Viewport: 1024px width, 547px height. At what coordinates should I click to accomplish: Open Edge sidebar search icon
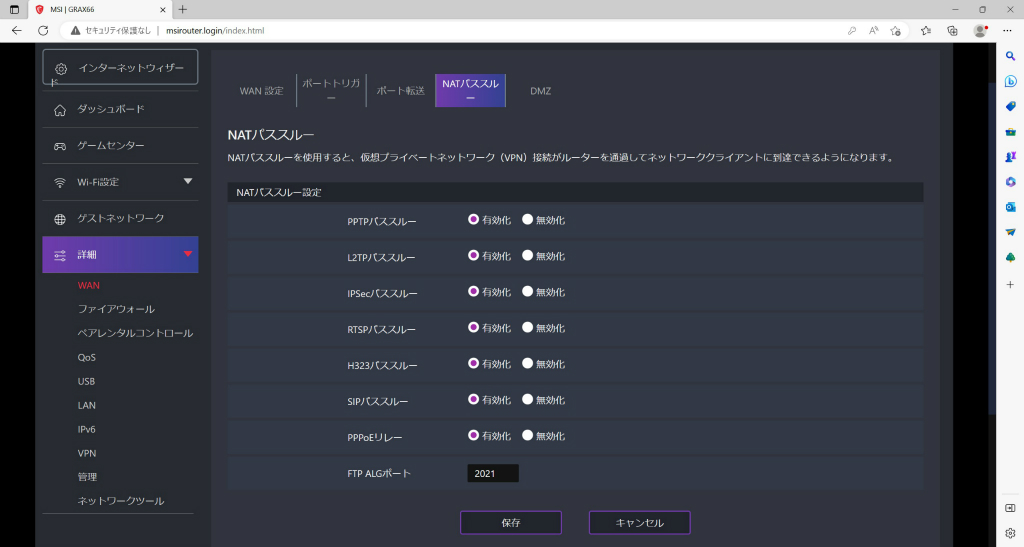[x=1010, y=56]
